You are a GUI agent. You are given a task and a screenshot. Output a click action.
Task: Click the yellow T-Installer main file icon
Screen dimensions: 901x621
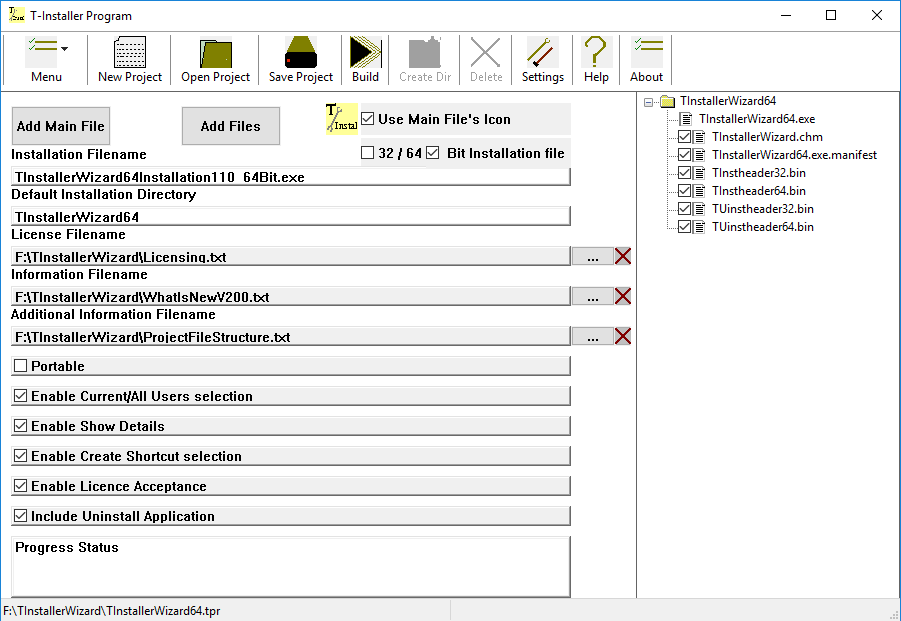pos(342,119)
